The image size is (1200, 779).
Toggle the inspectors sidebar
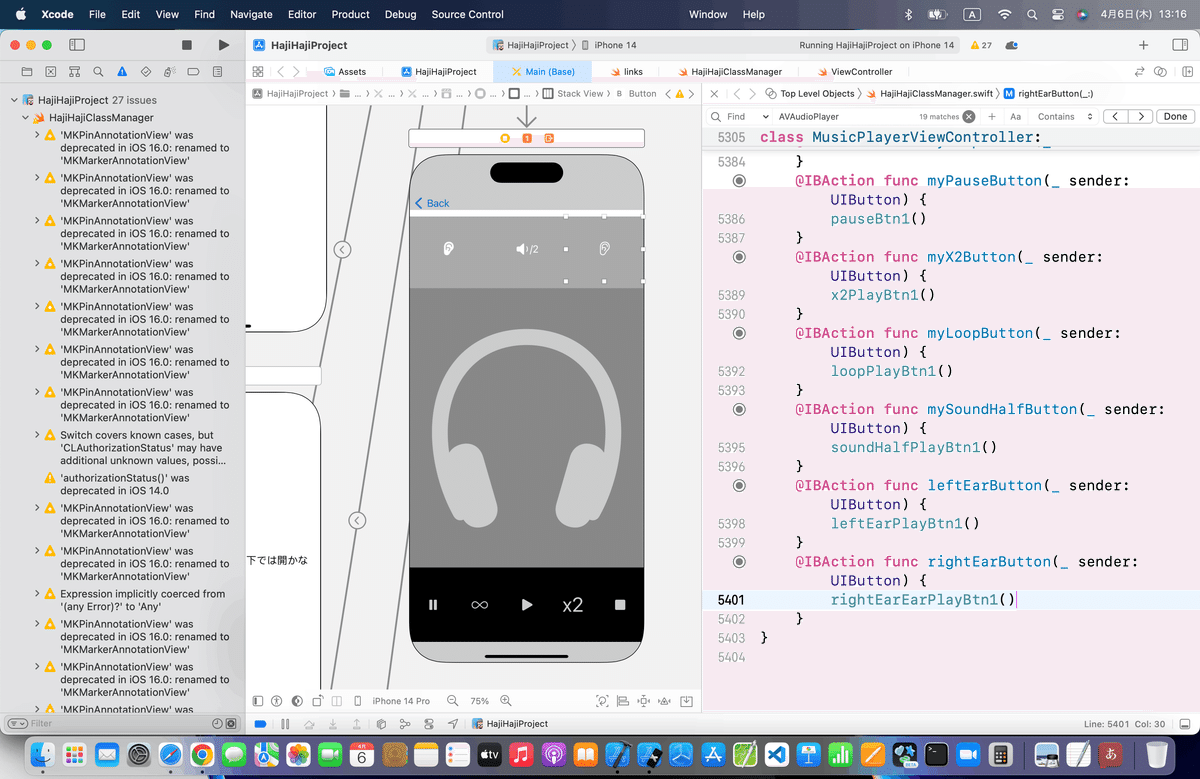point(1178,45)
